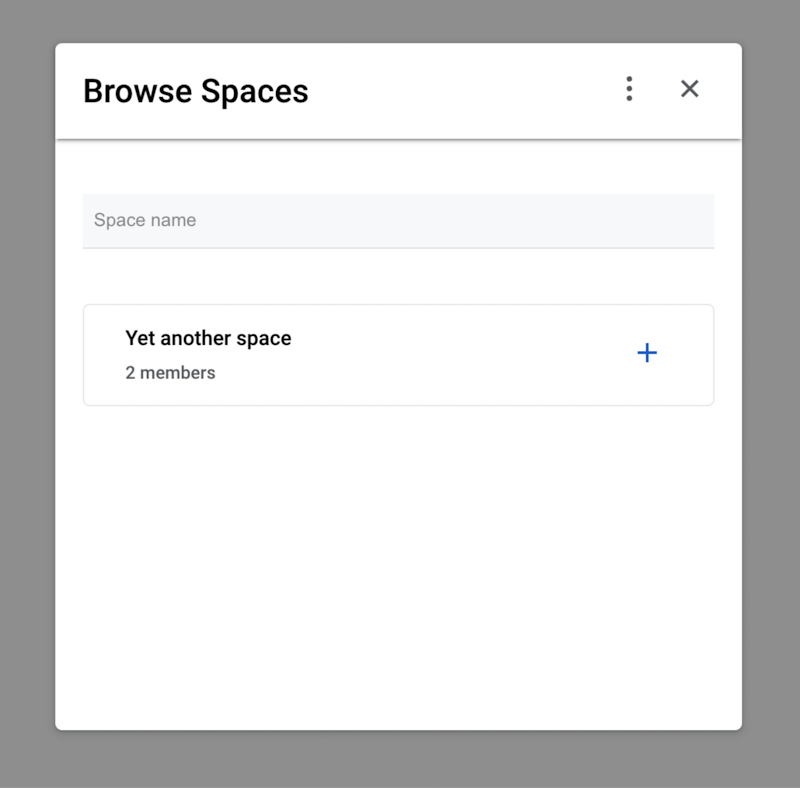Open the header menu next to the close button
Image resolution: width=800 pixels, height=788 pixels.
point(629,89)
